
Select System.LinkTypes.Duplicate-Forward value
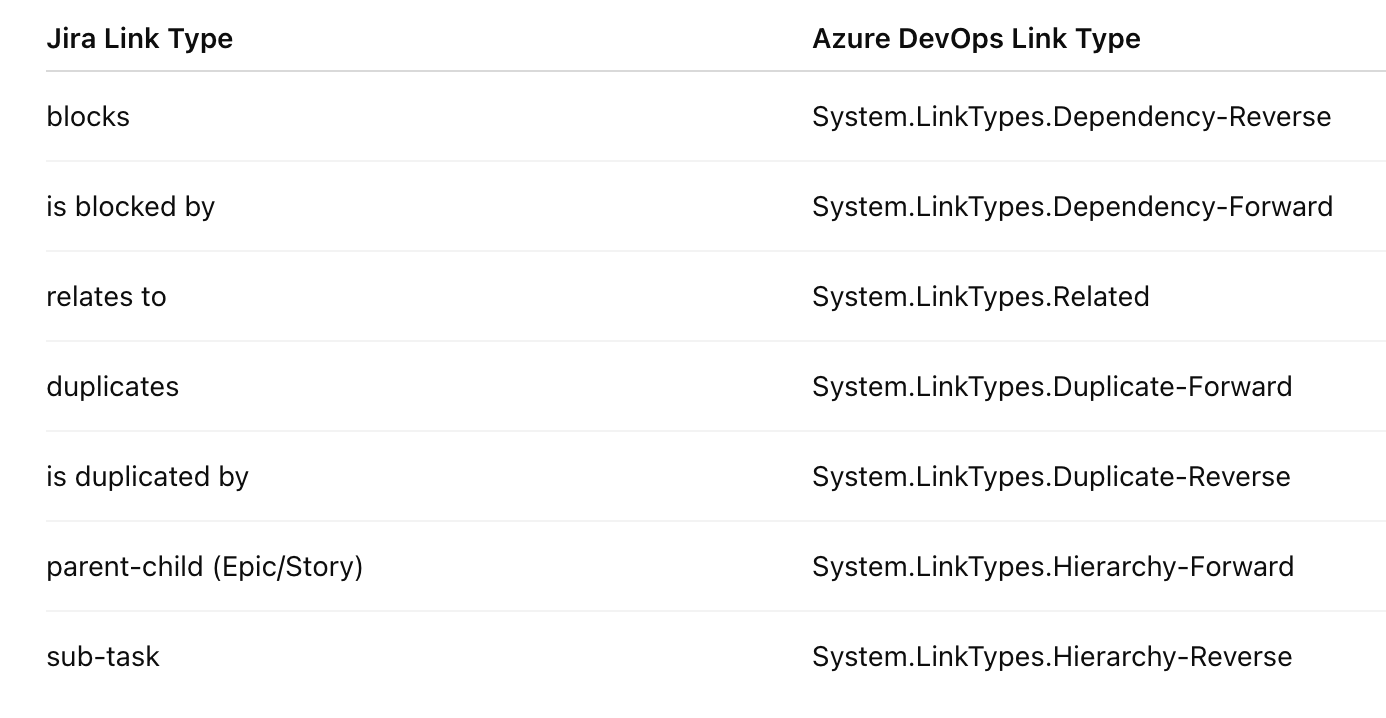pos(1052,387)
